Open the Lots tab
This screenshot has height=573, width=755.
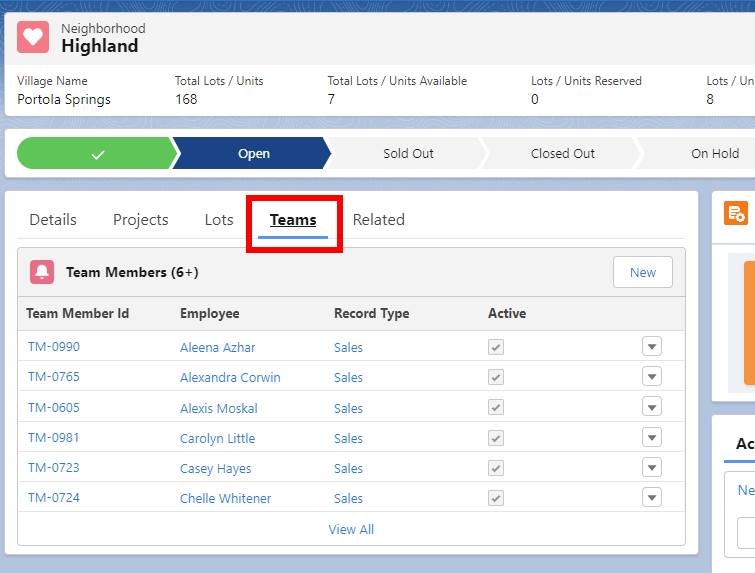[x=219, y=220]
